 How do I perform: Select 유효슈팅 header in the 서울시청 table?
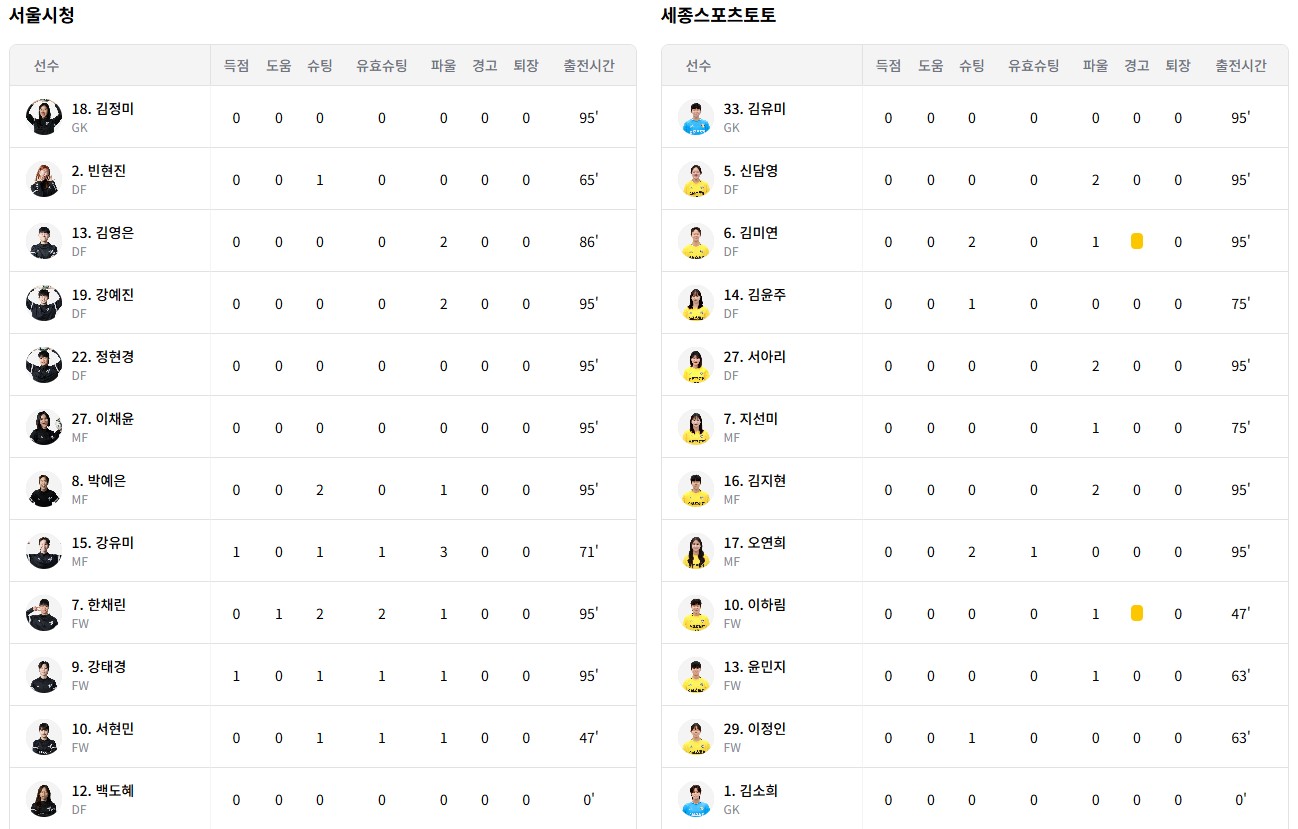point(382,66)
